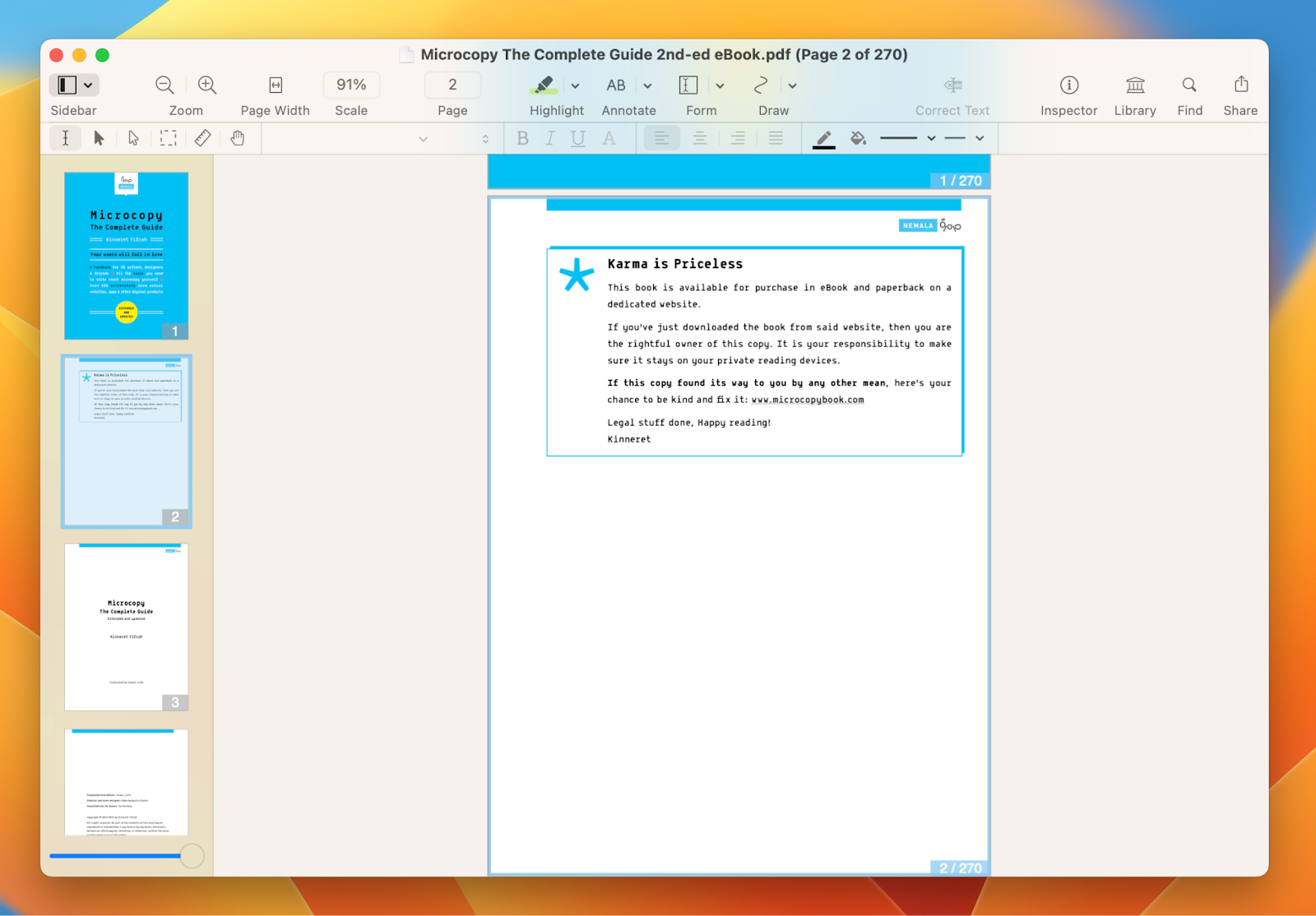Select page 2 thumbnail in sidebar
The image size is (1316, 916).
(x=127, y=442)
